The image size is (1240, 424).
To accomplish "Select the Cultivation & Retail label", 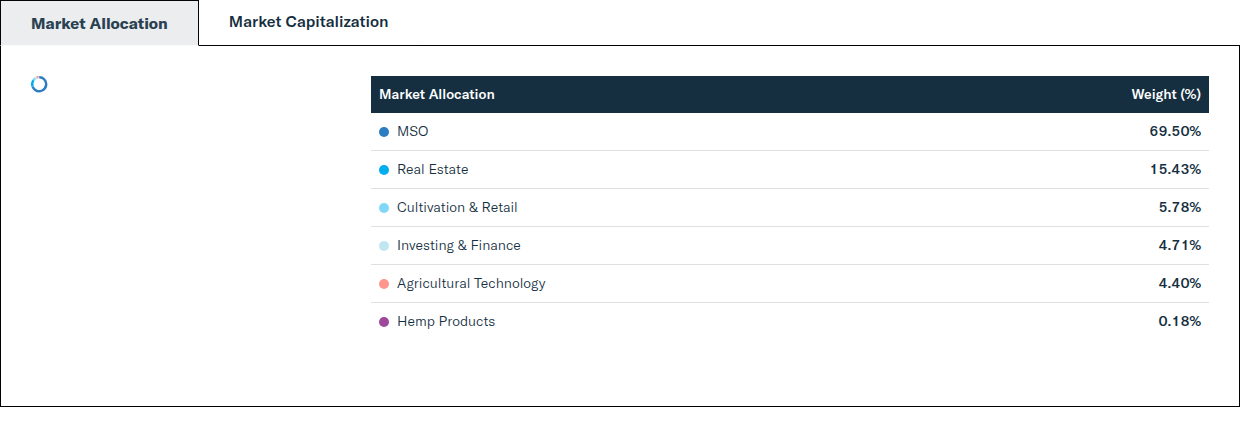I will (x=457, y=208).
